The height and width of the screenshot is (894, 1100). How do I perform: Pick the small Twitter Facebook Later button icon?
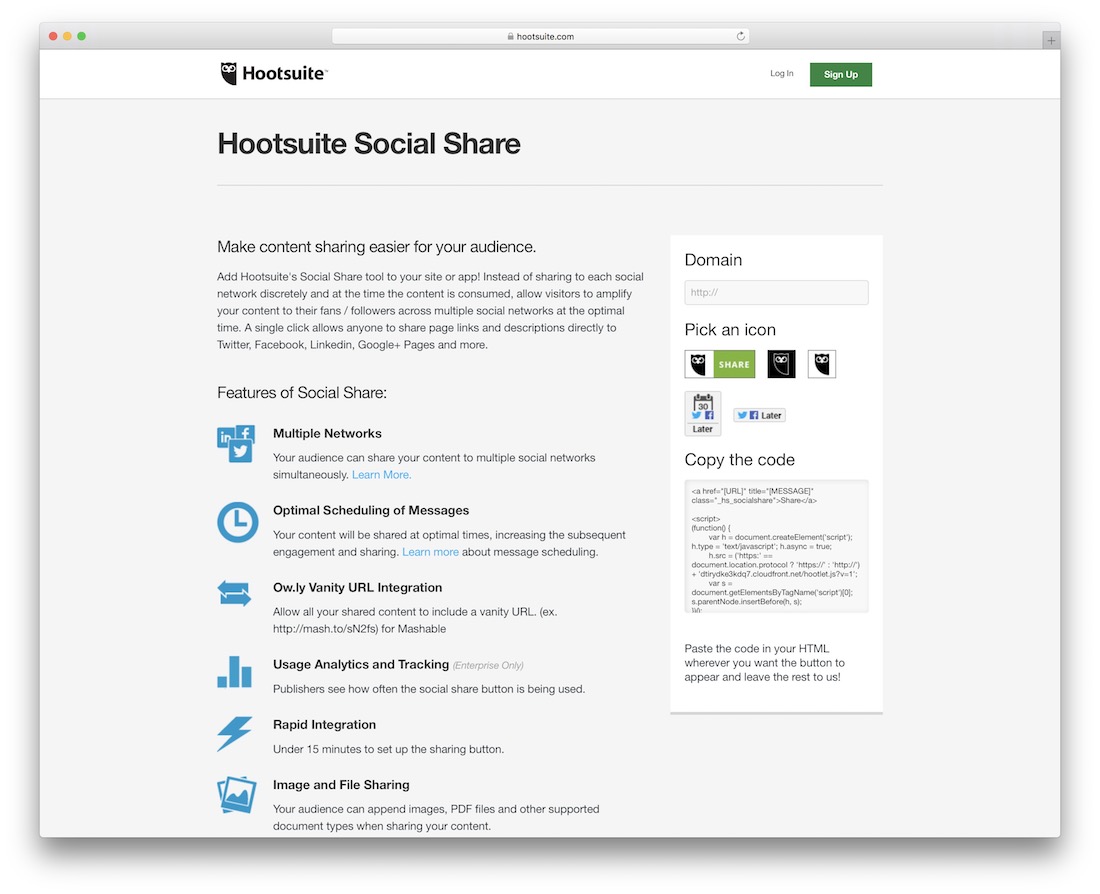pyautogui.click(x=759, y=415)
